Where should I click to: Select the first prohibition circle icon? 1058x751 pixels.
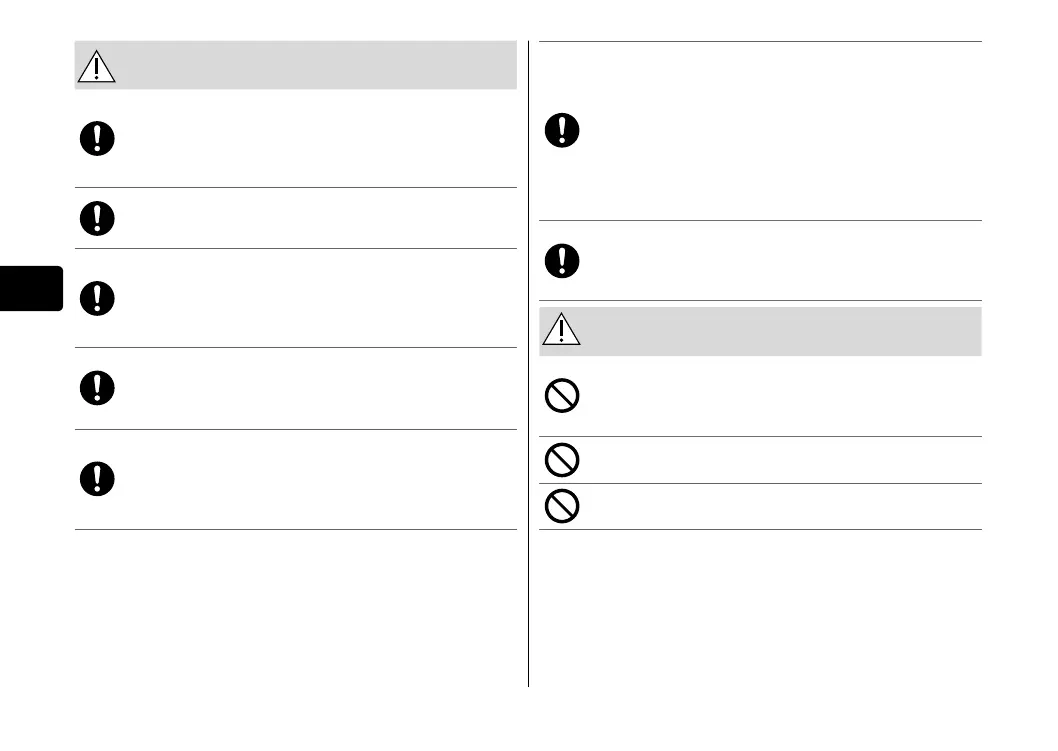click(562, 397)
